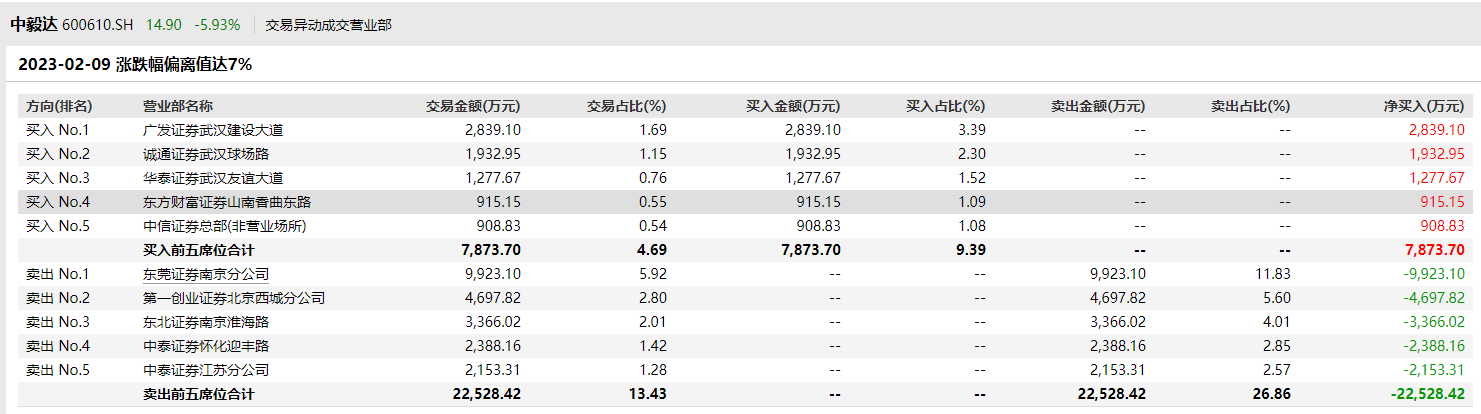The image size is (1481, 414).
Task: Click the 600610.SH stock code
Action: pos(97,24)
